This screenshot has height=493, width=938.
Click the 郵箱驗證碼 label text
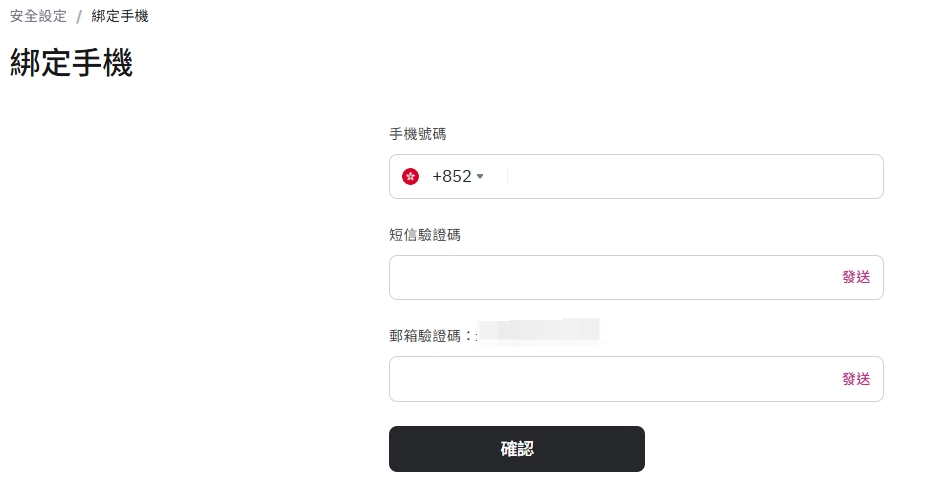tap(425, 336)
